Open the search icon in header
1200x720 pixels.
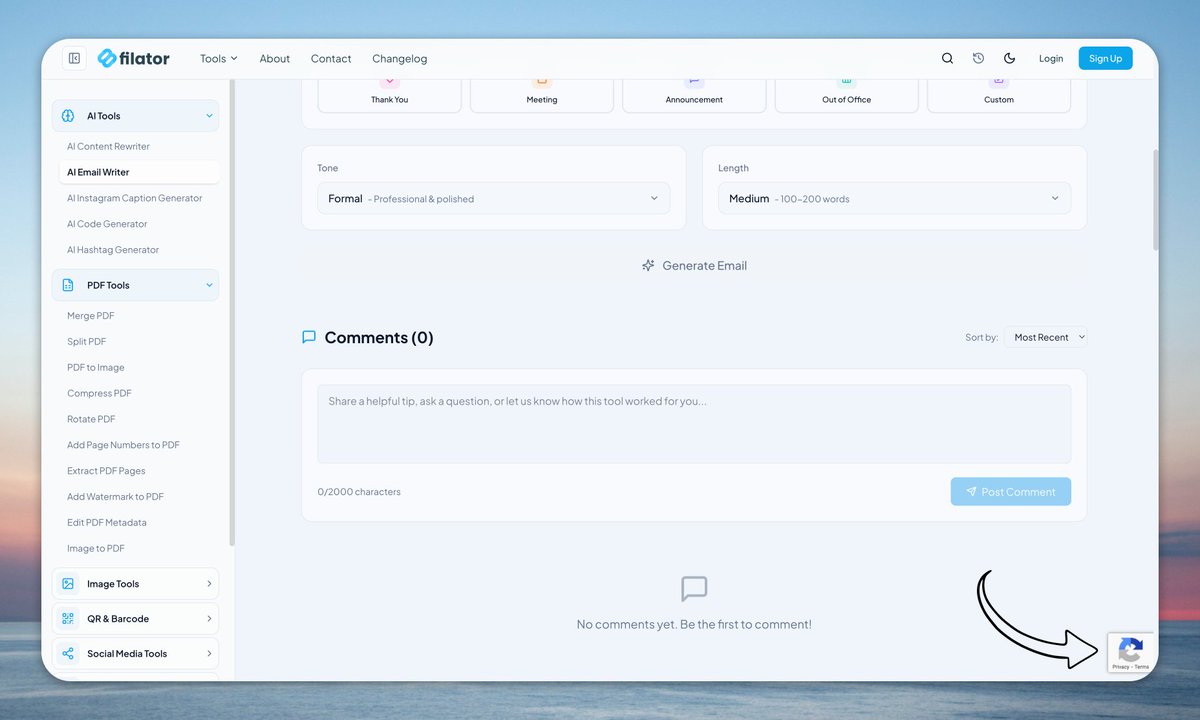(x=947, y=58)
